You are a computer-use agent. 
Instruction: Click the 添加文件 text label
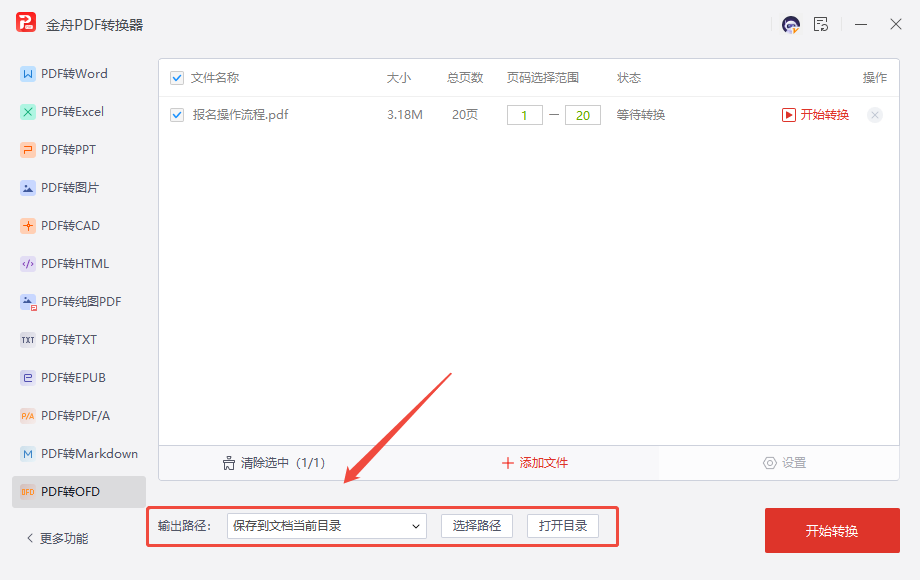coord(543,463)
